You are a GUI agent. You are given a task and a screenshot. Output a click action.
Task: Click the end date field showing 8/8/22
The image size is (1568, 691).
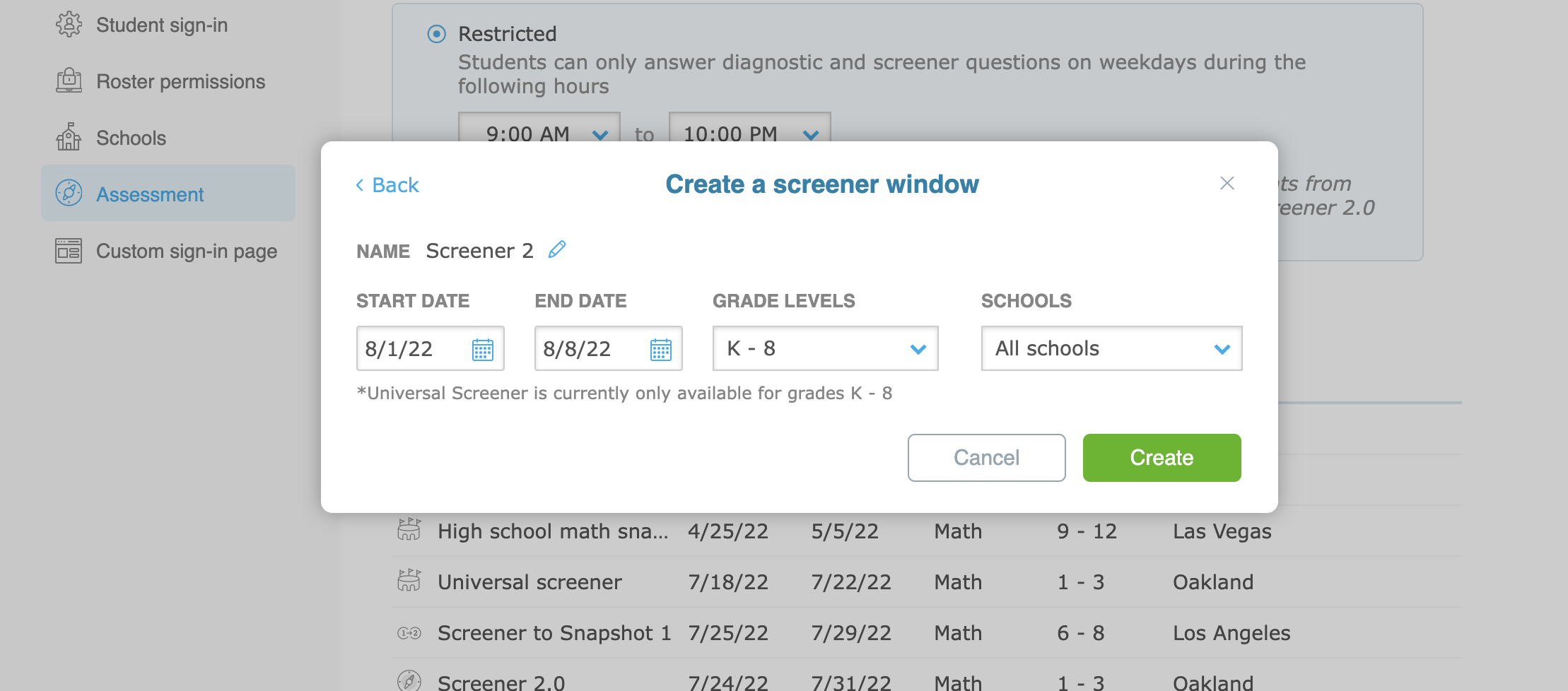tap(588, 349)
